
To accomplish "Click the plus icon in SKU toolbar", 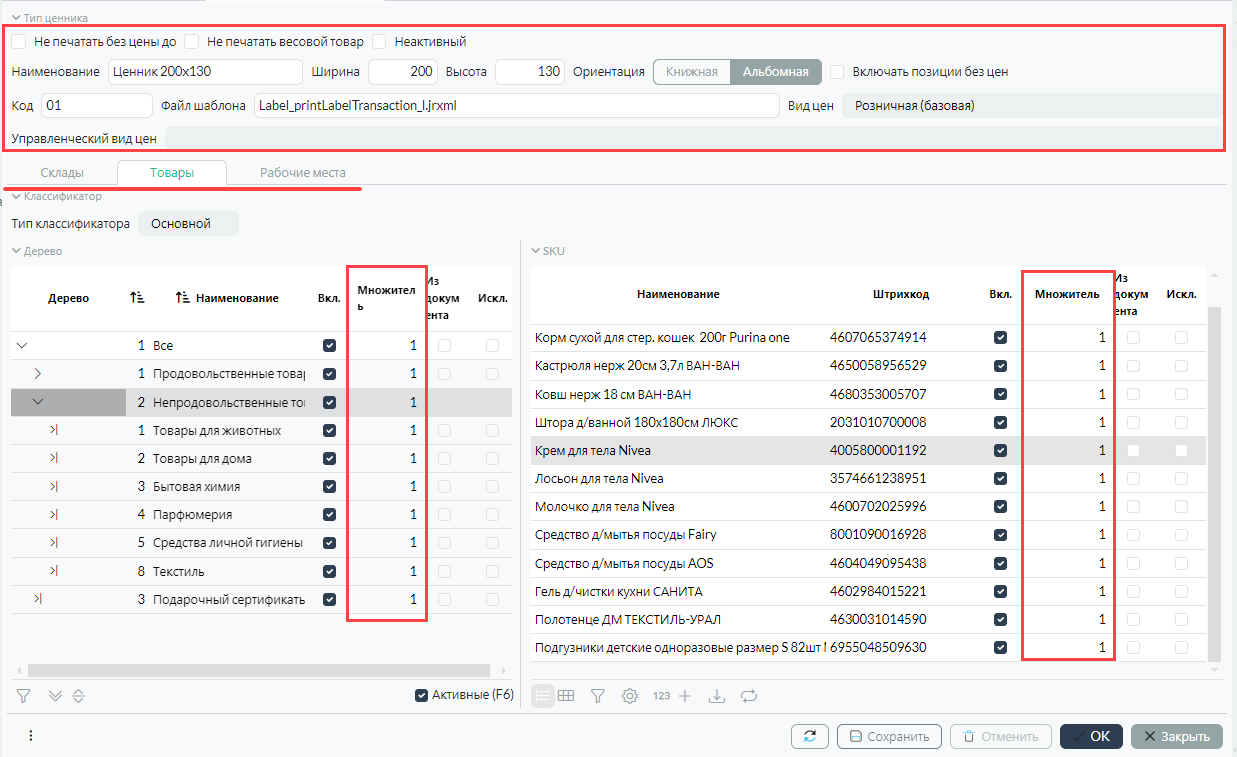I will (x=685, y=696).
